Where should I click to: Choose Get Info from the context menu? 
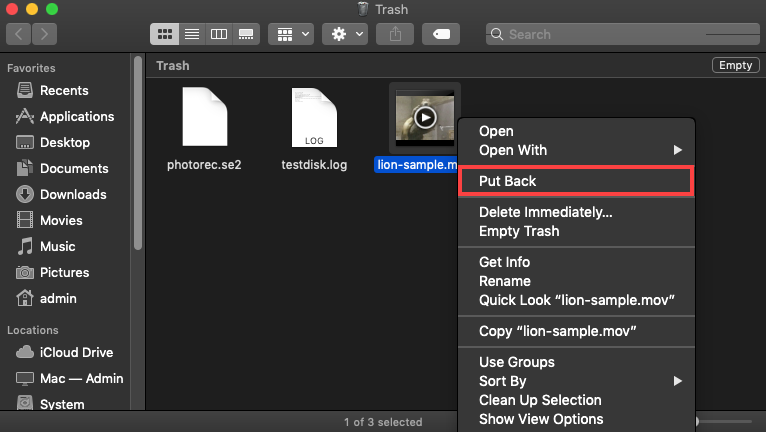click(576, 262)
